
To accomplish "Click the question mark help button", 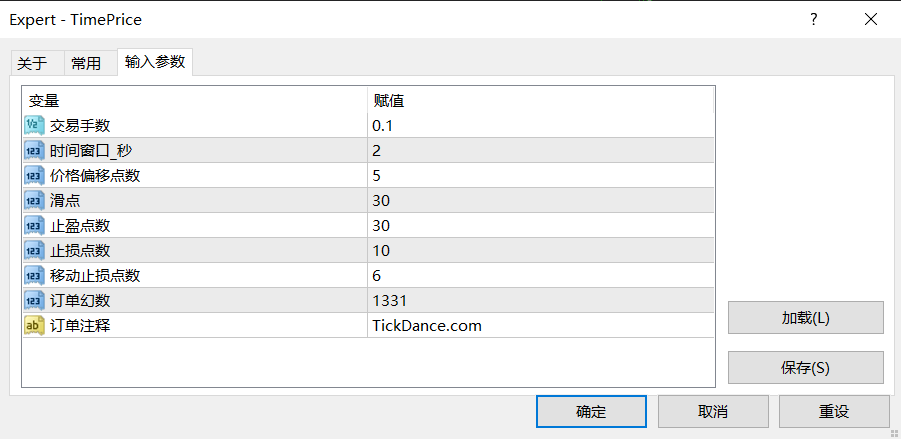I will [x=814, y=19].
